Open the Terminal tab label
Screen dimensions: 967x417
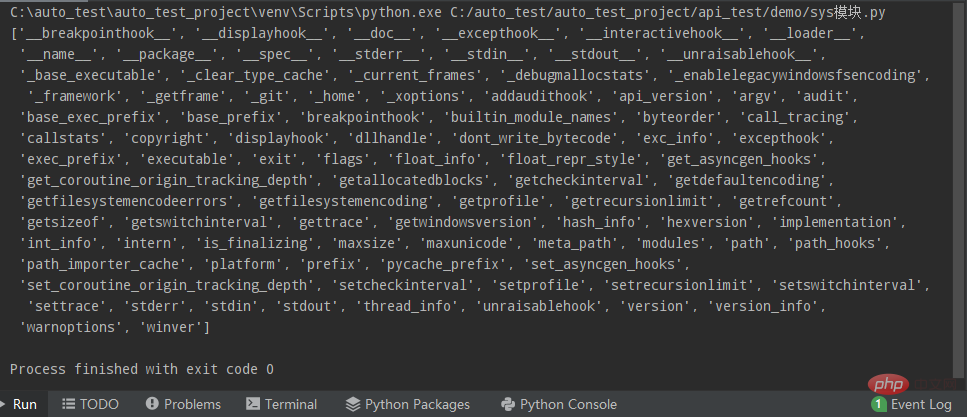(290, 404)
